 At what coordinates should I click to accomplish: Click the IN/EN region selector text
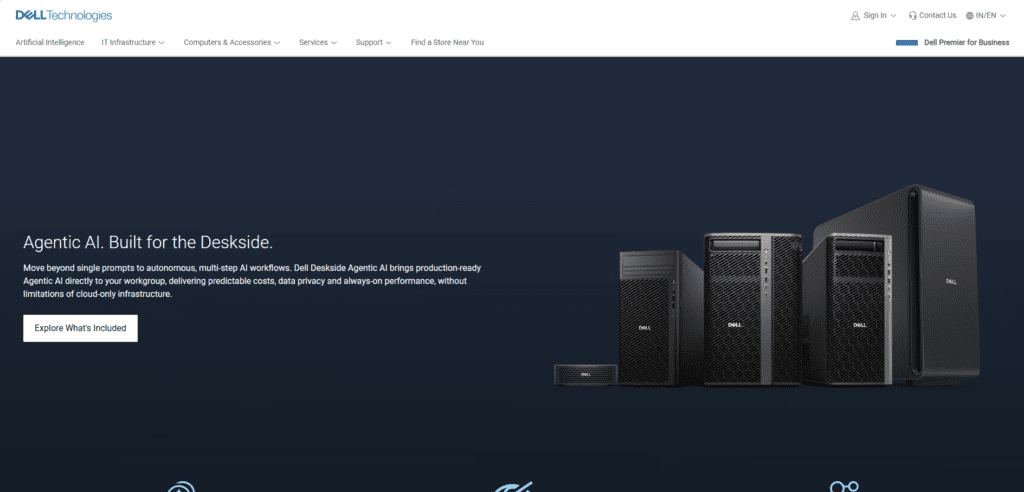point(986,16)
